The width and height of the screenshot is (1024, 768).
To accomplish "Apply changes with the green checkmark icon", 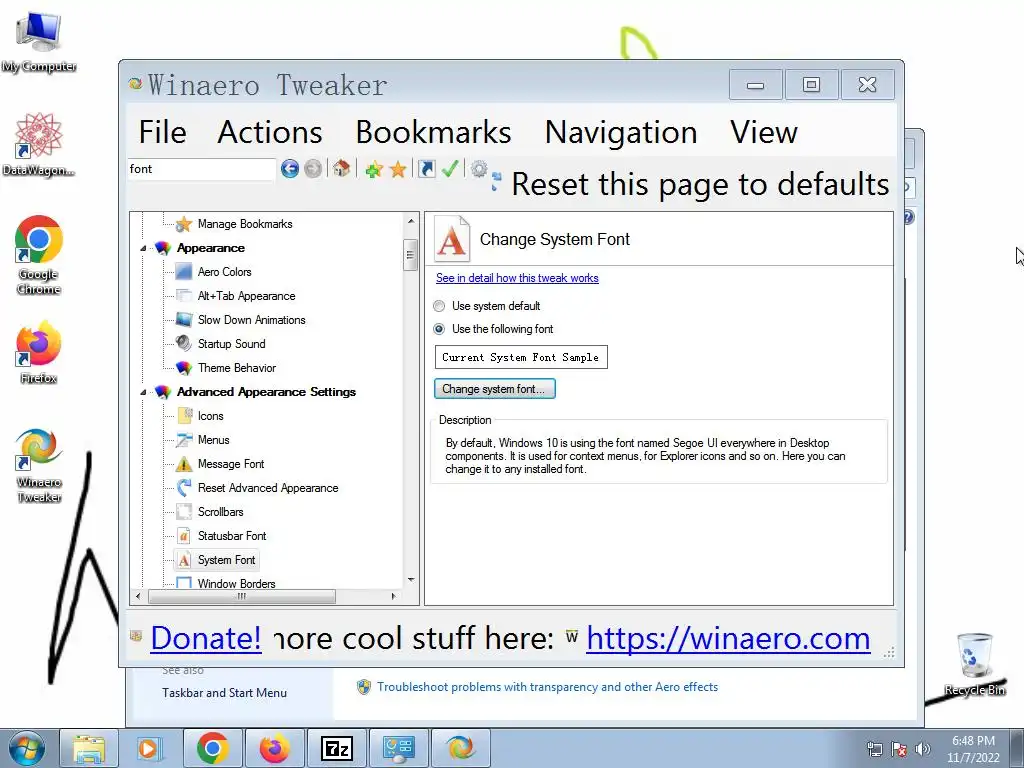I will [x=450, y=168].
